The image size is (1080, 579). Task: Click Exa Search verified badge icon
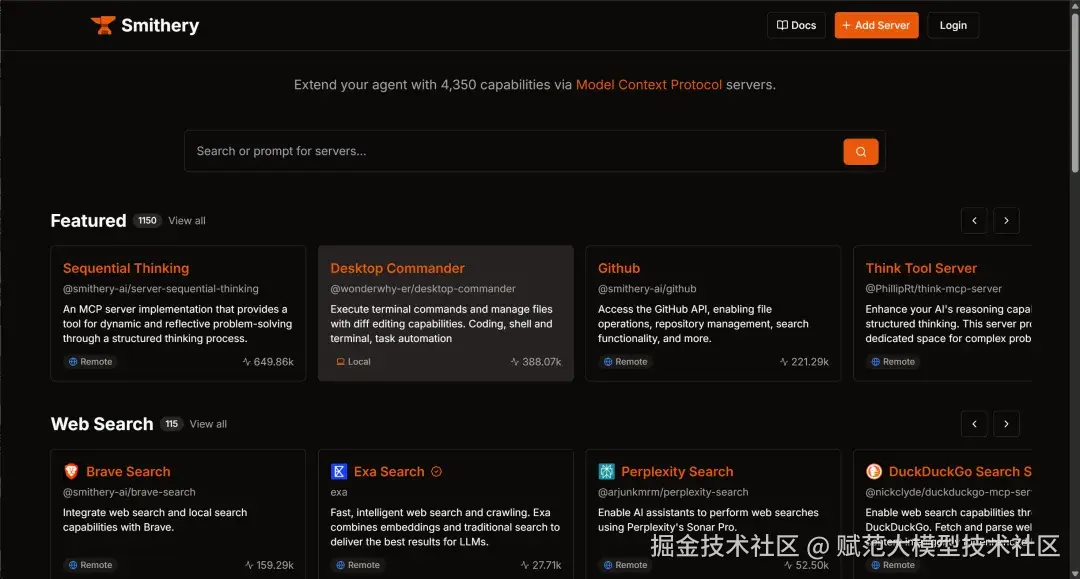point(436,472)
